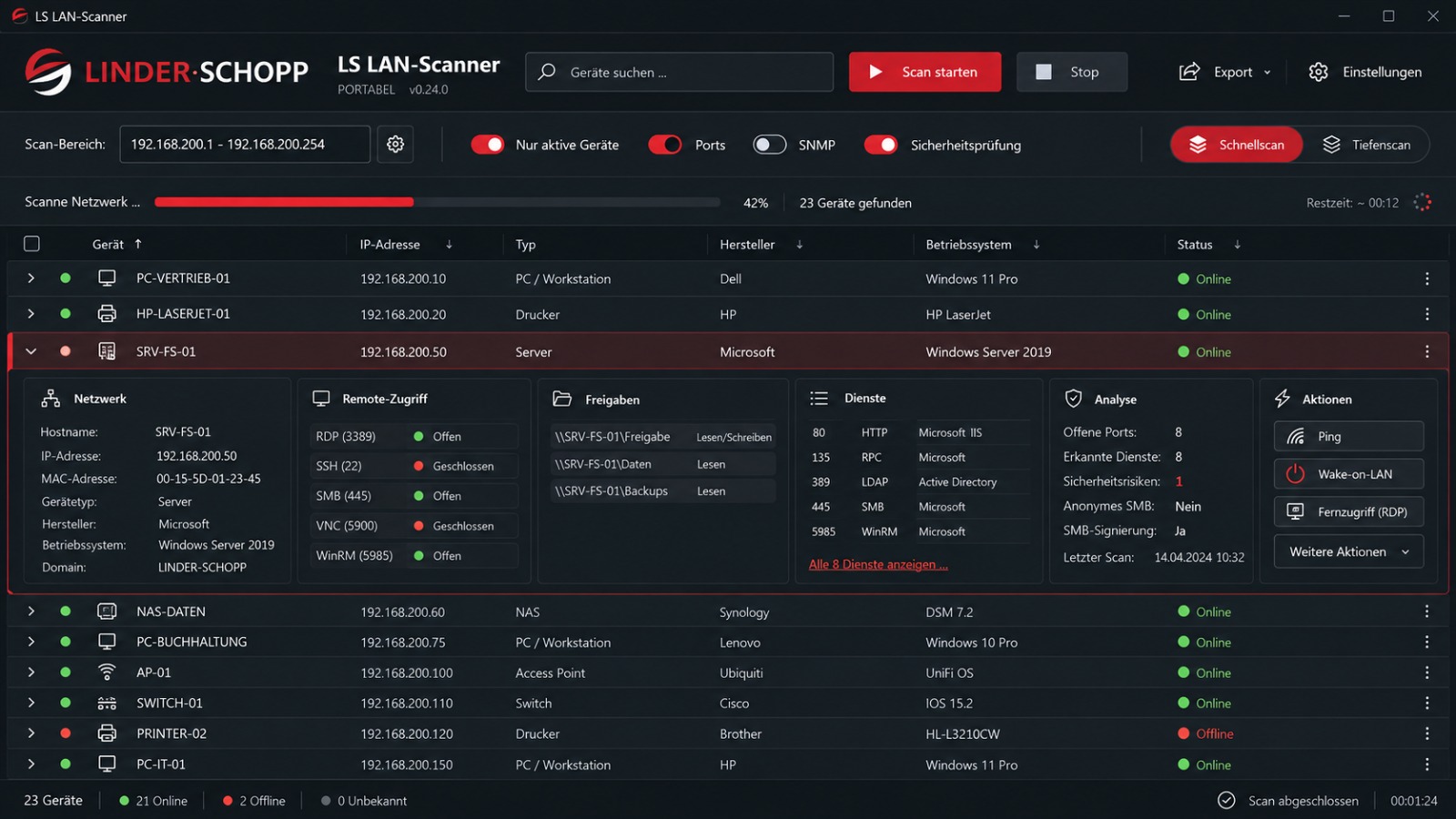Open Weitere Aktionen dropdown
The image size is (1456, 819).
(x=1349, y=551)
